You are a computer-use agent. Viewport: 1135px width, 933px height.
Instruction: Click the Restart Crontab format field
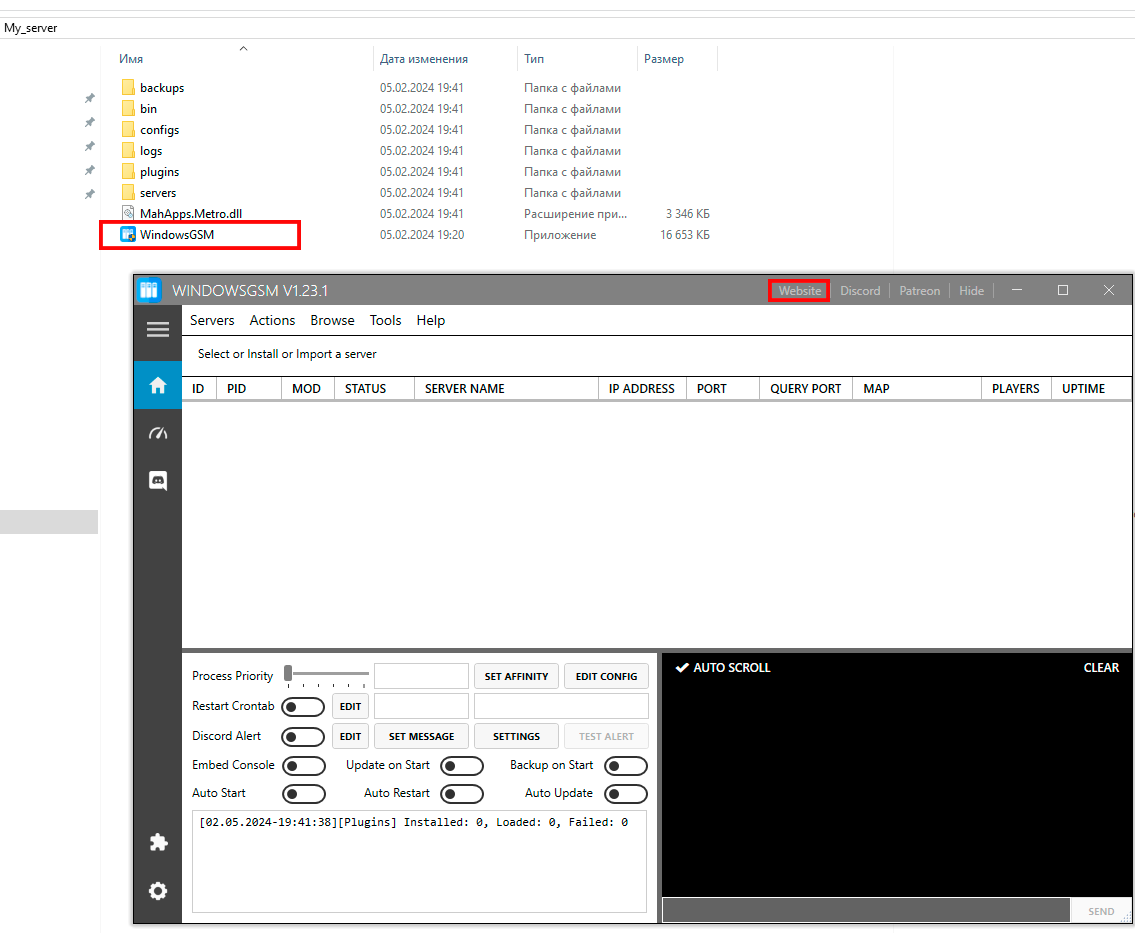[421, 706]
